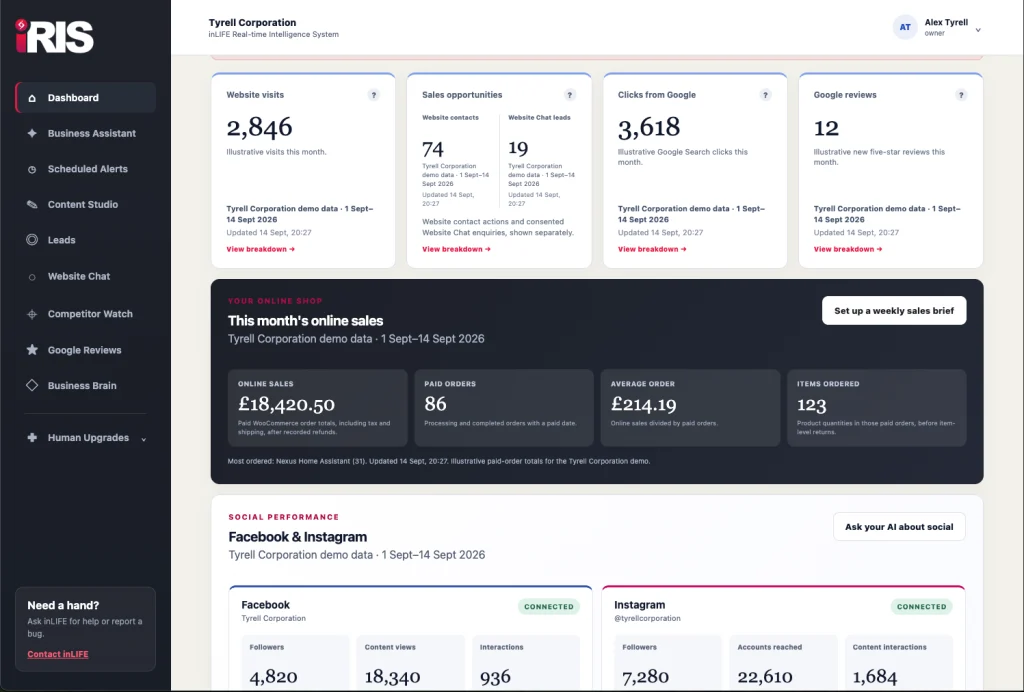This screenshot has width=1024, height=692.
Task: Click the 3,618 Google clicks number
Action: tap(649, 127)
